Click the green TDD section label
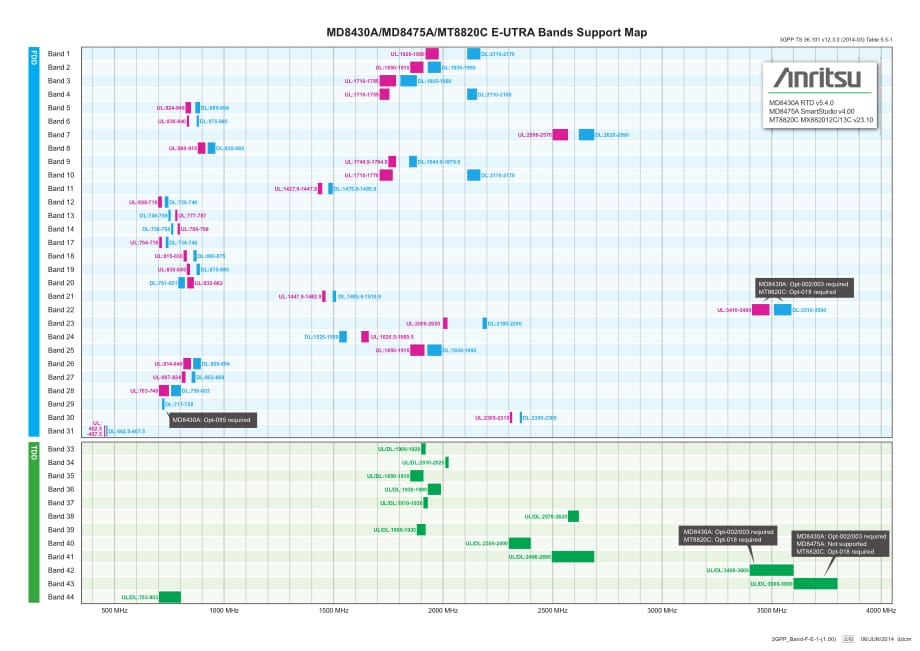The height and width of the screenshot is (651, 920). pos(34,452)
